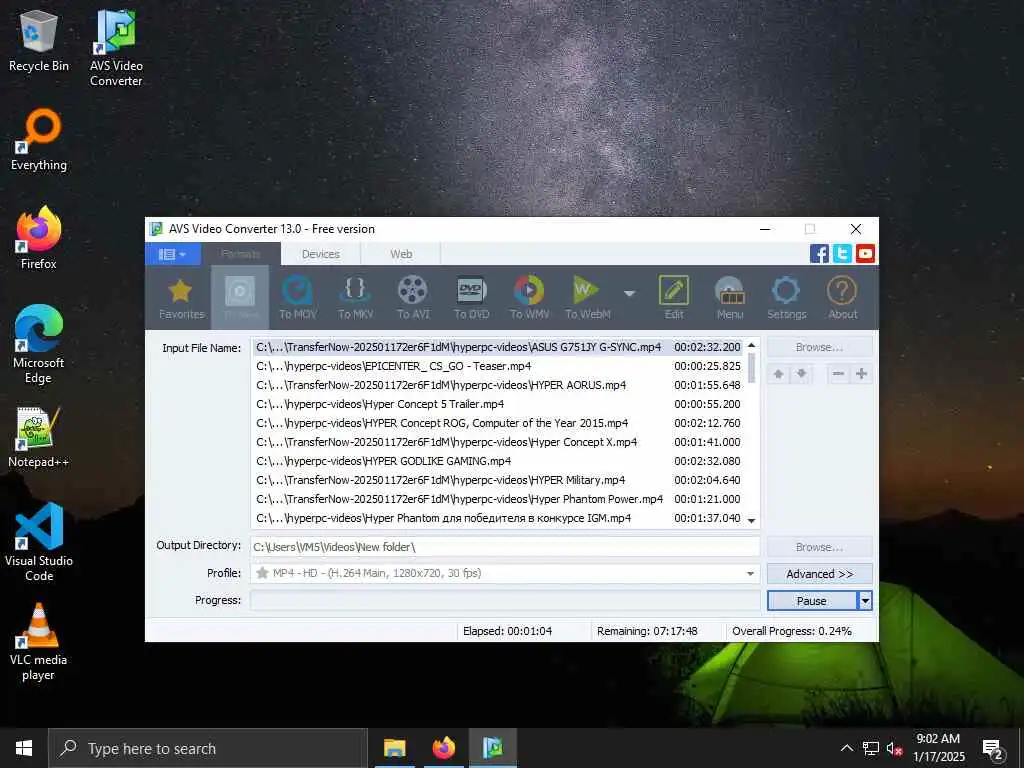Open the Favorites formats icon
Screen dimensions: 1024x768
[x=181, y=298]
